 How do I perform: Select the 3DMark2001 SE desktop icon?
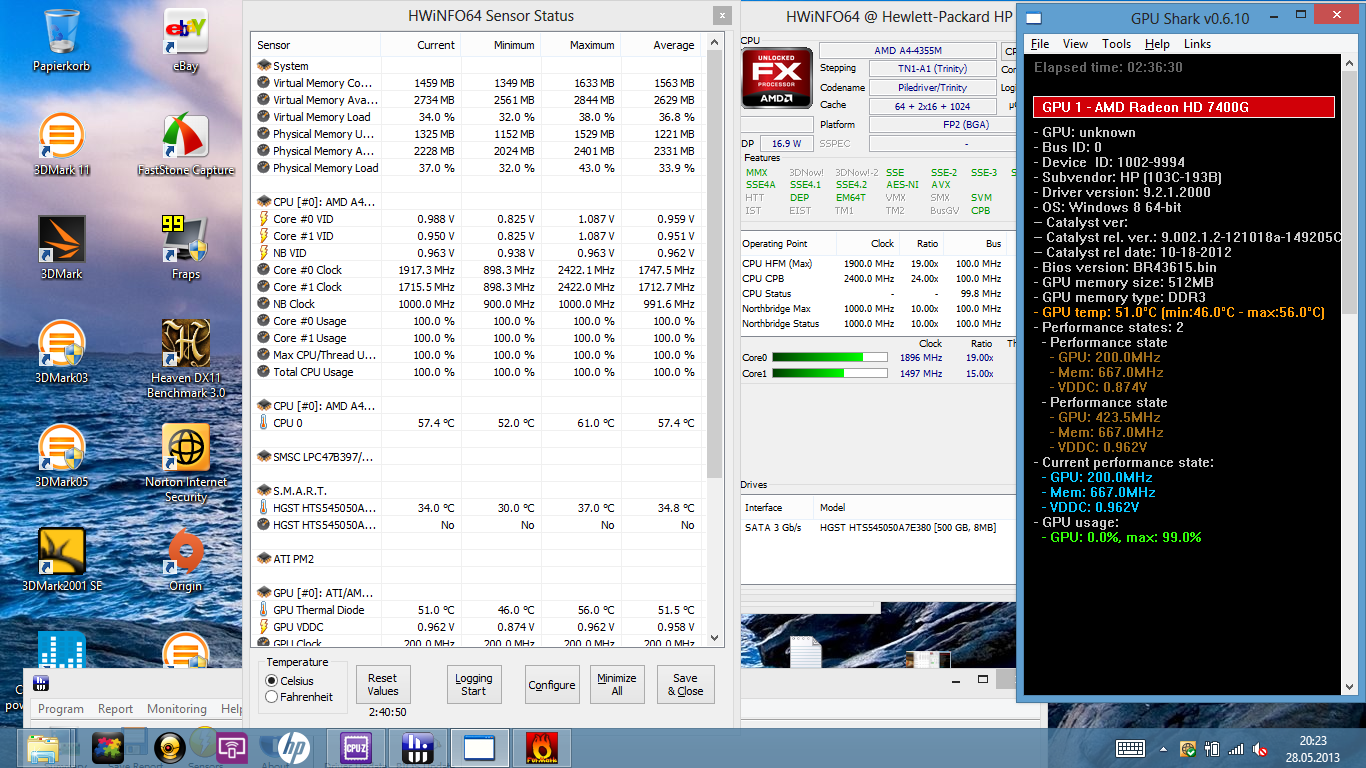point(62,559)
